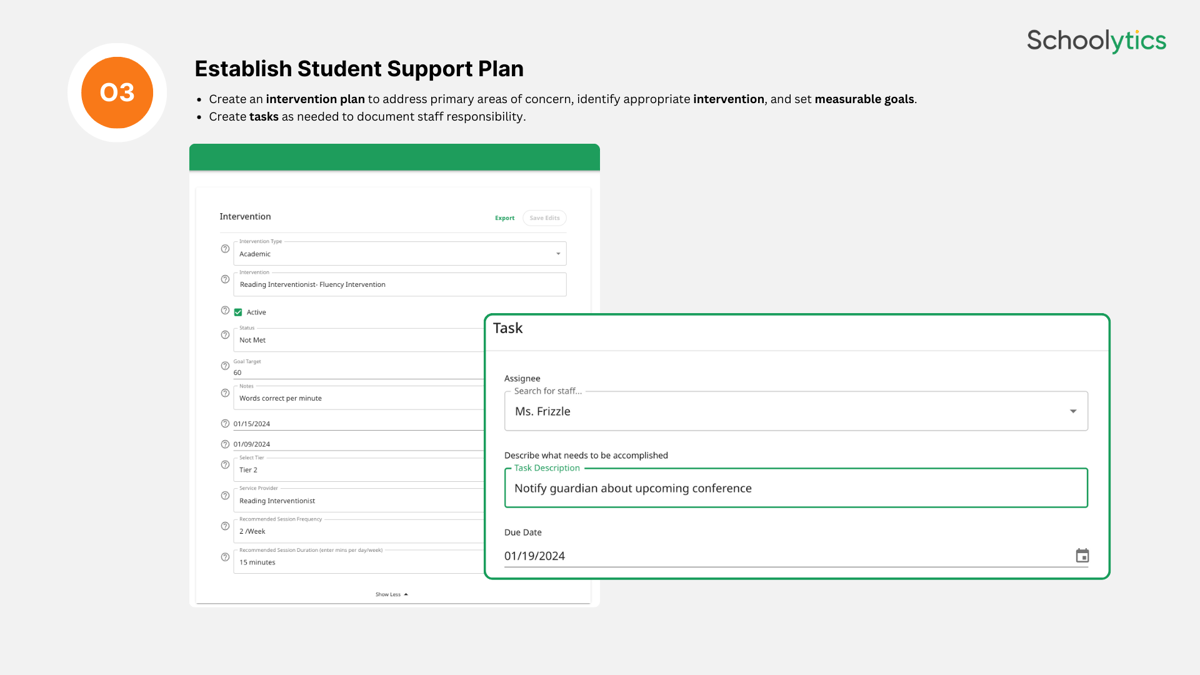
Task: Click help icon next to Active checkbox
Action: (225, 311)
